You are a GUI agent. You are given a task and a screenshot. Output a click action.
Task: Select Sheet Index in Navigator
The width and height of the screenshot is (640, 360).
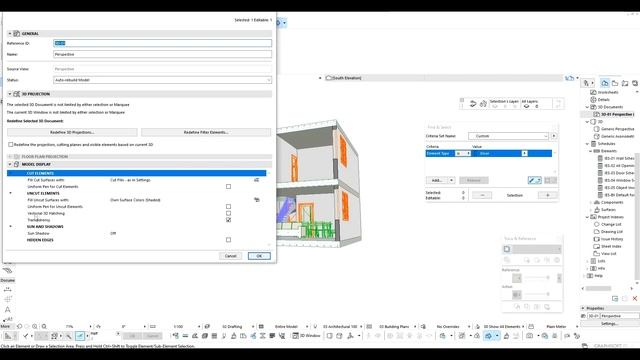point(611,246)
